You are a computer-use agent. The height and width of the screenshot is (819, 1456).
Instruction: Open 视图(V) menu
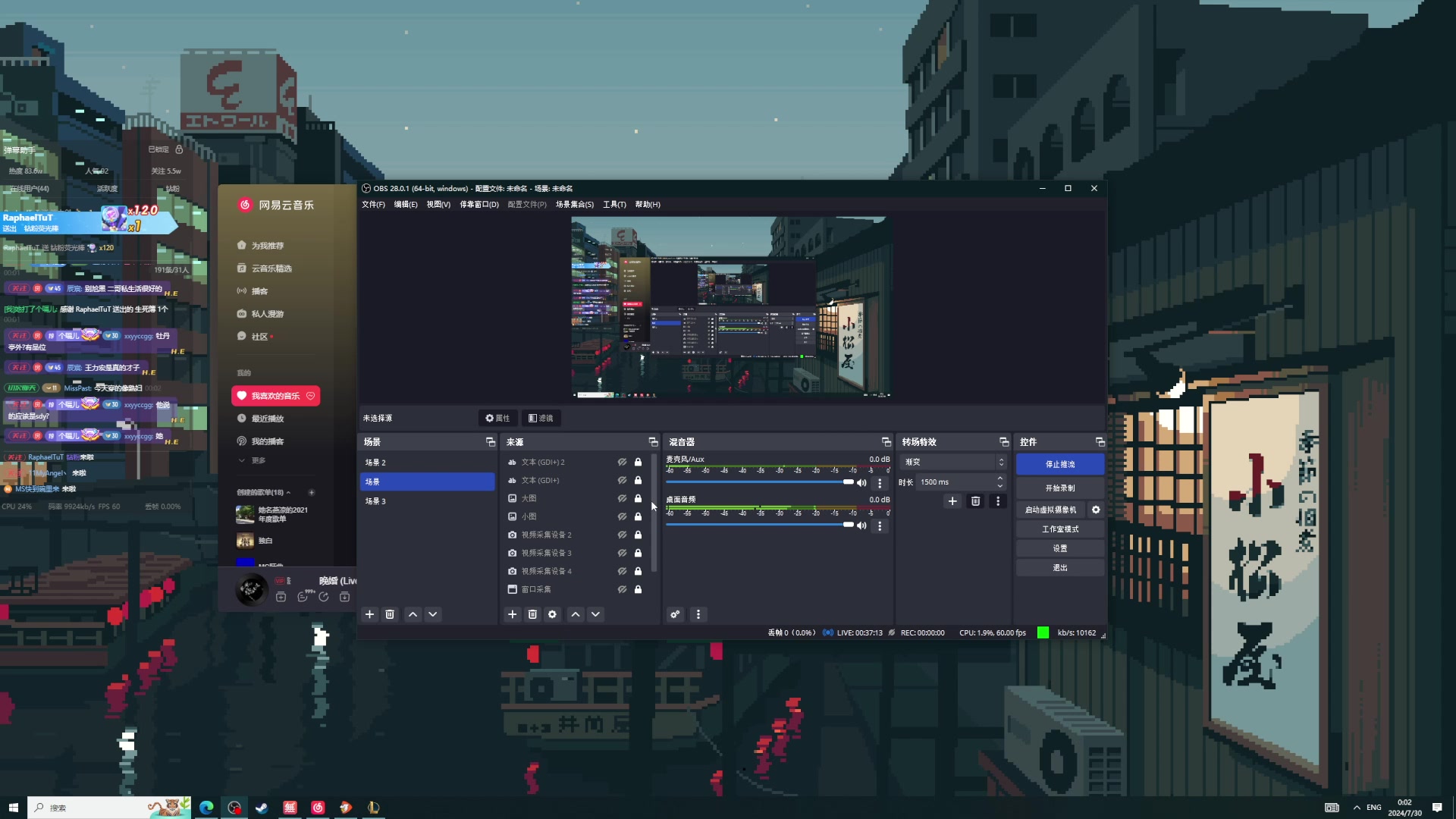[438, 205]
